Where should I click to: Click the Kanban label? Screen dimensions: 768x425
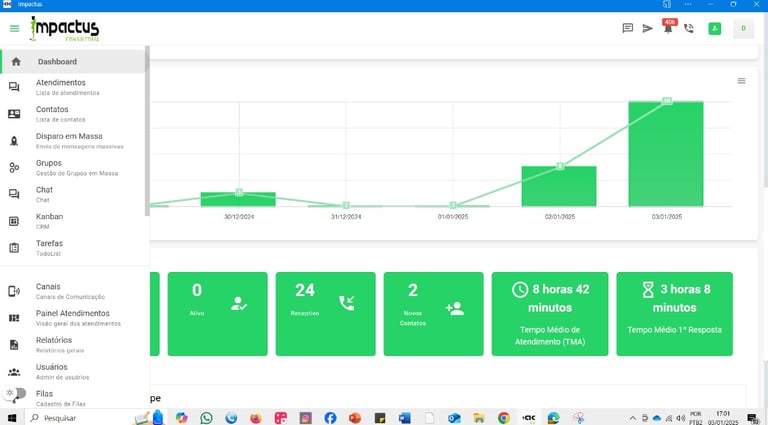49,216
